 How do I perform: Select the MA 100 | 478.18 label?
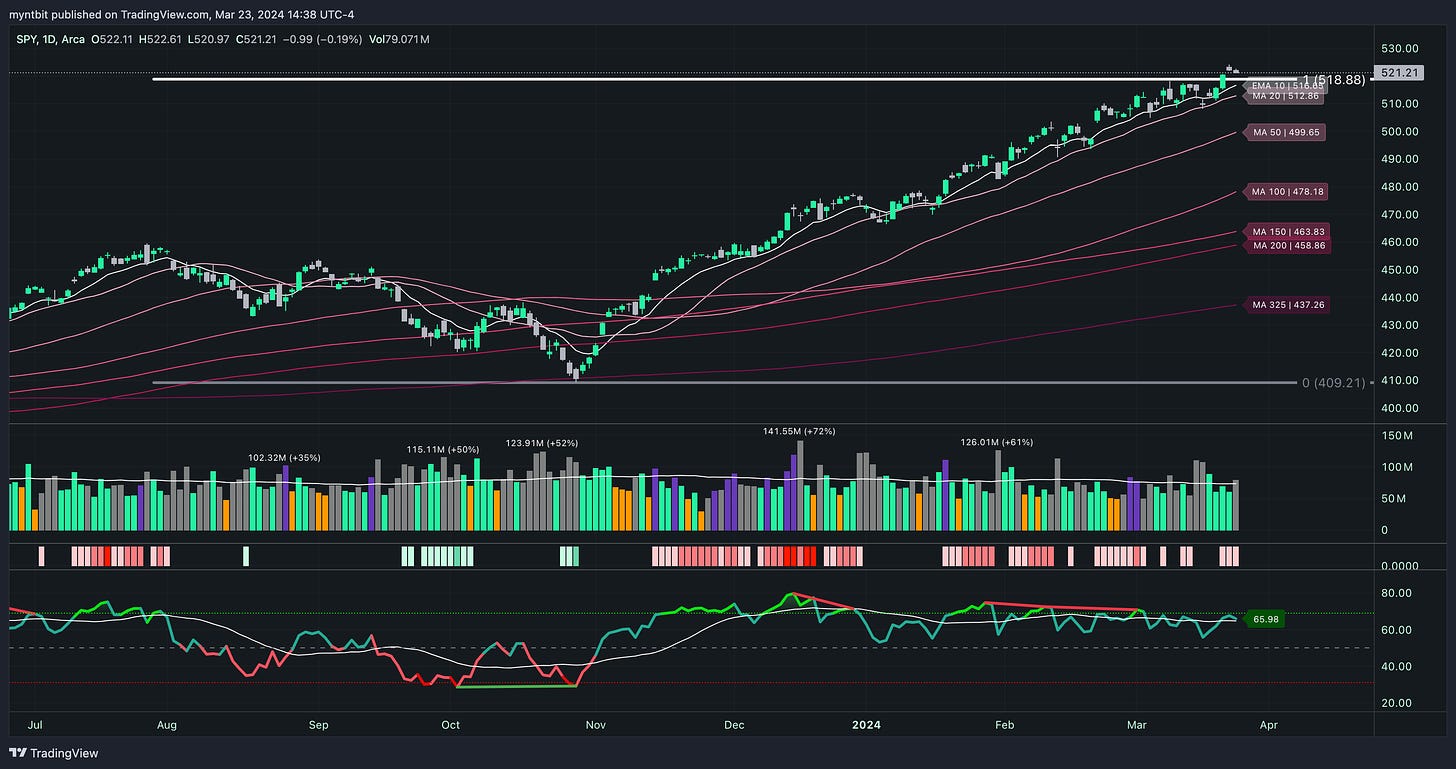click(x=1286, y=190)
